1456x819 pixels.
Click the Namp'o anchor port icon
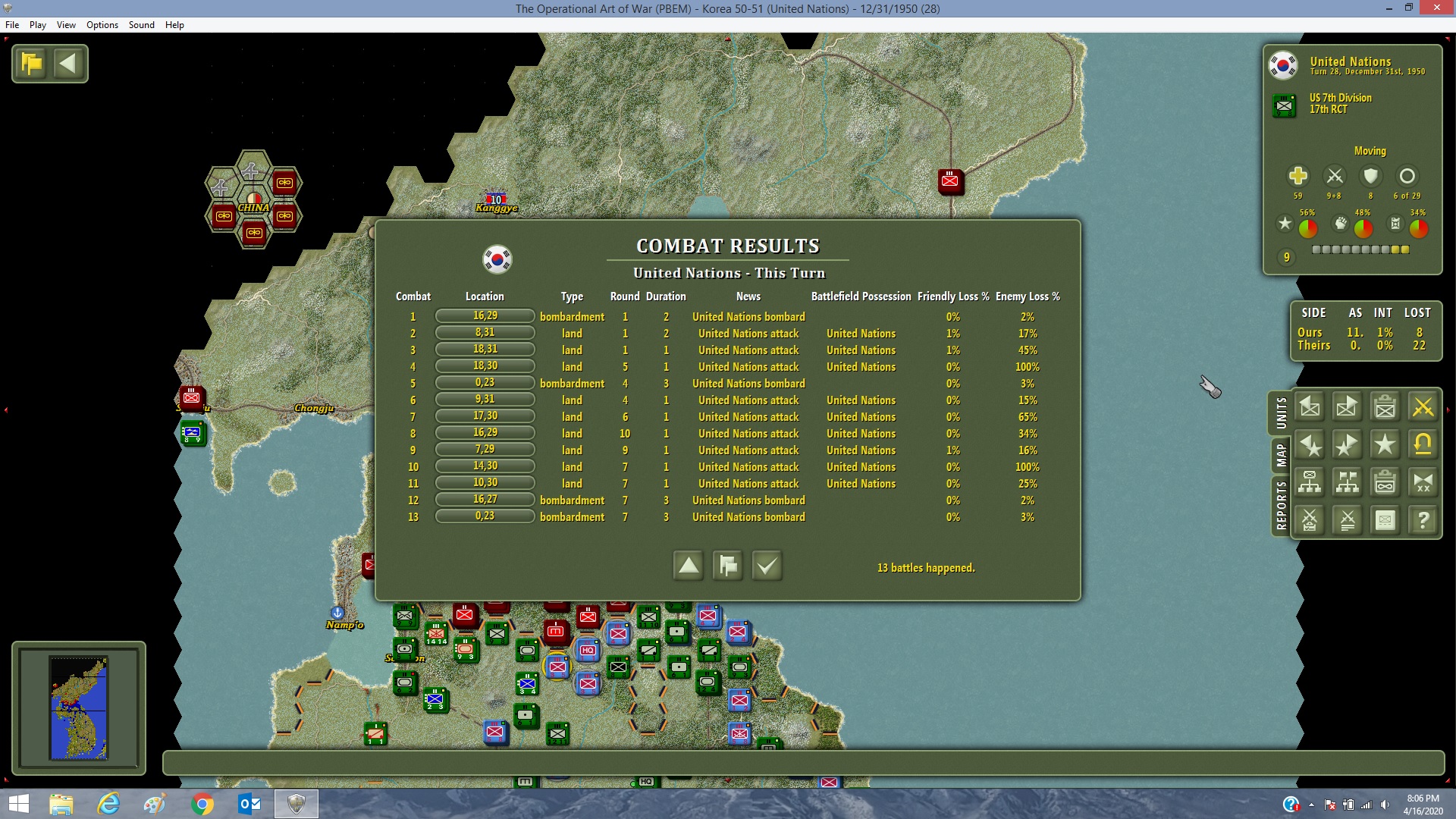click(337, 612)
